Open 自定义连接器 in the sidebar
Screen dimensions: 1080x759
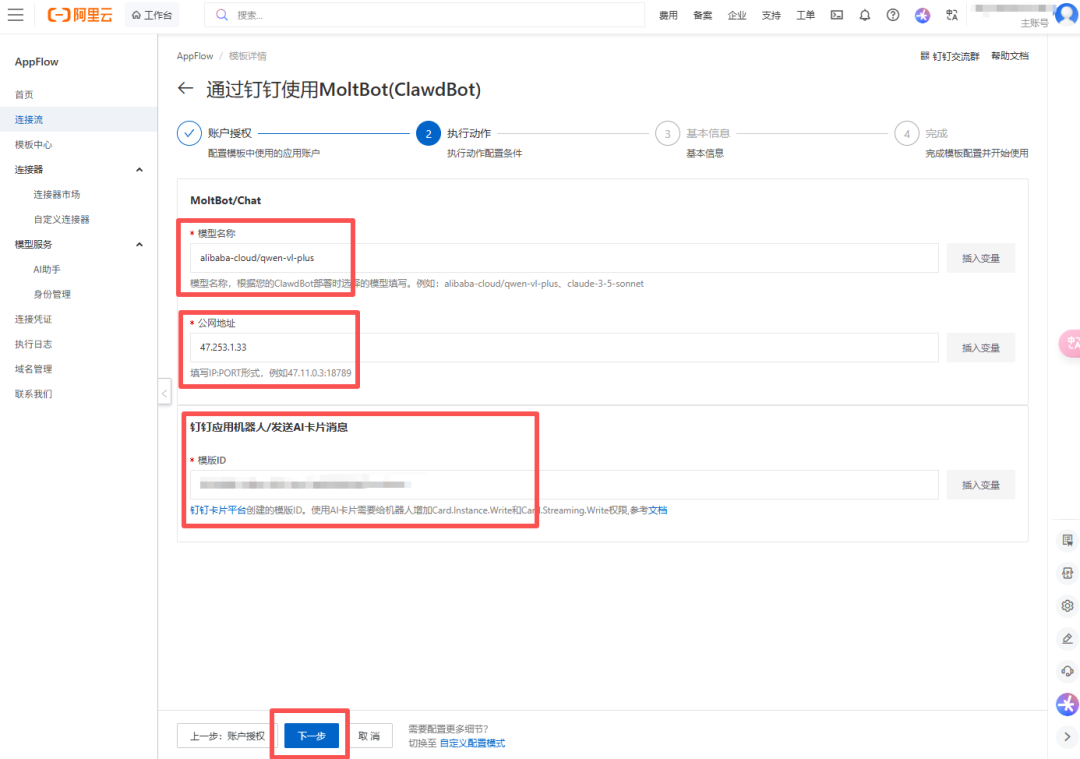[x=61, y=219]
